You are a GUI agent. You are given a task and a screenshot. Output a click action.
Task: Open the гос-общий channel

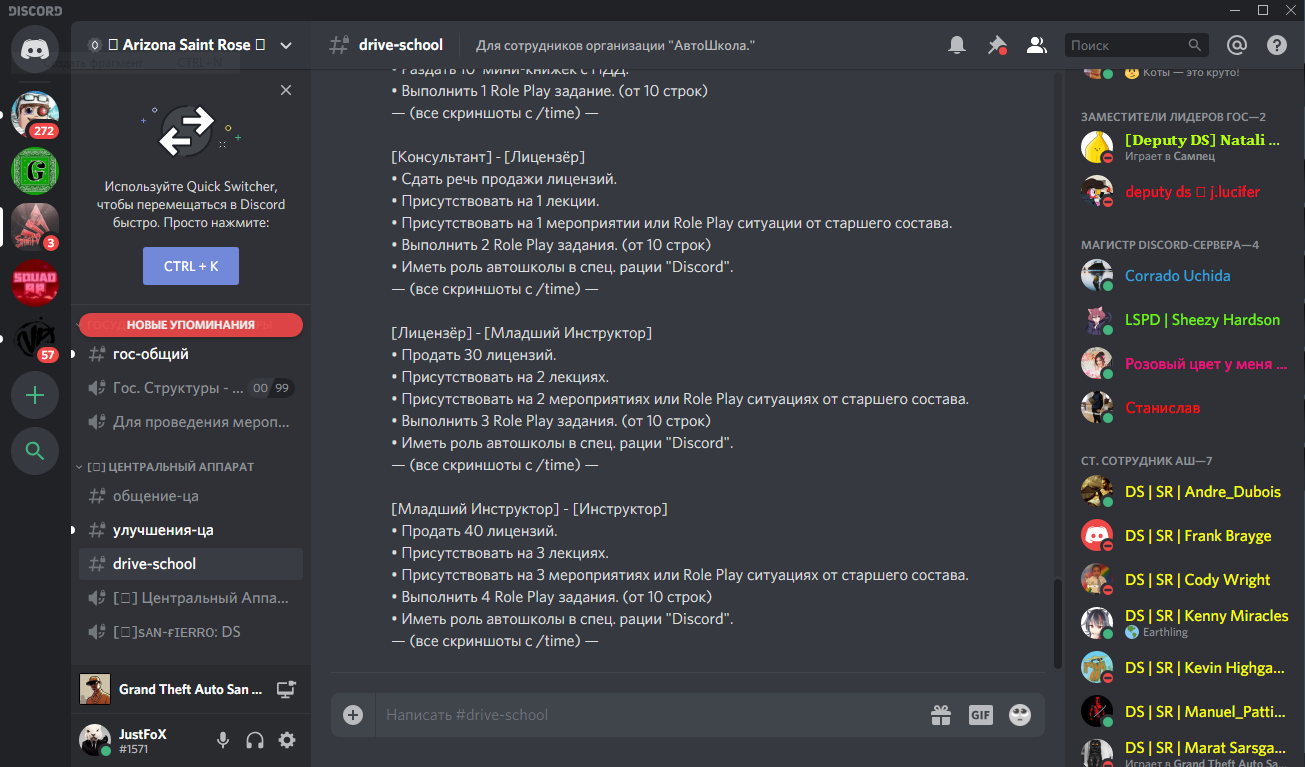click(191, 354)
